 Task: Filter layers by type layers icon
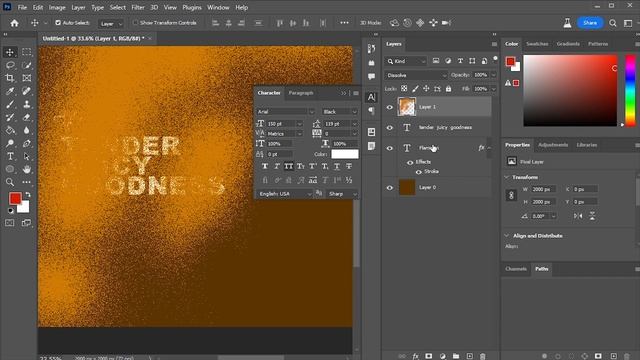(x=460, y=61)
